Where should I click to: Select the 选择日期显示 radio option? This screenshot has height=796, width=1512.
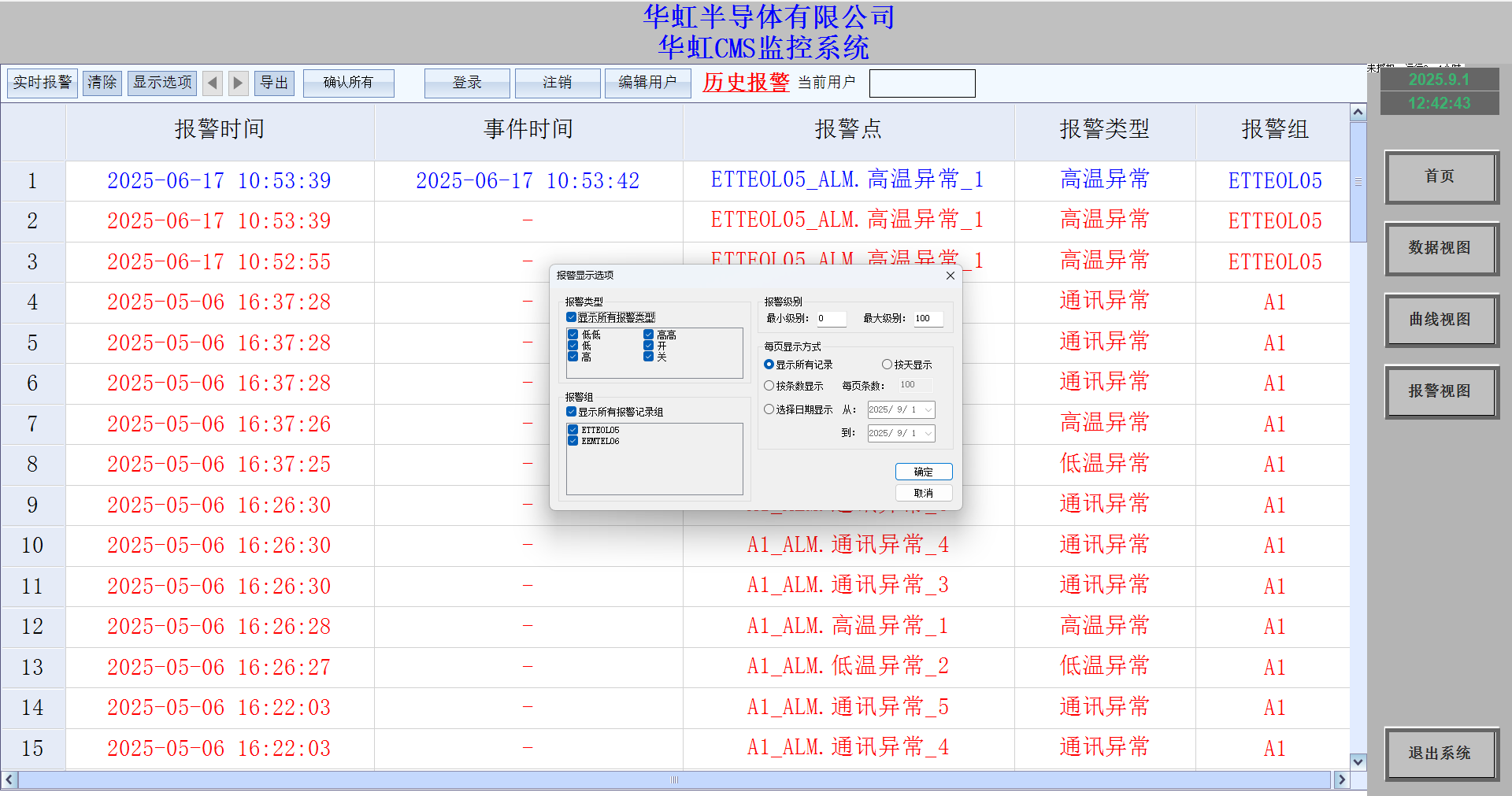(x=769, y=409)
